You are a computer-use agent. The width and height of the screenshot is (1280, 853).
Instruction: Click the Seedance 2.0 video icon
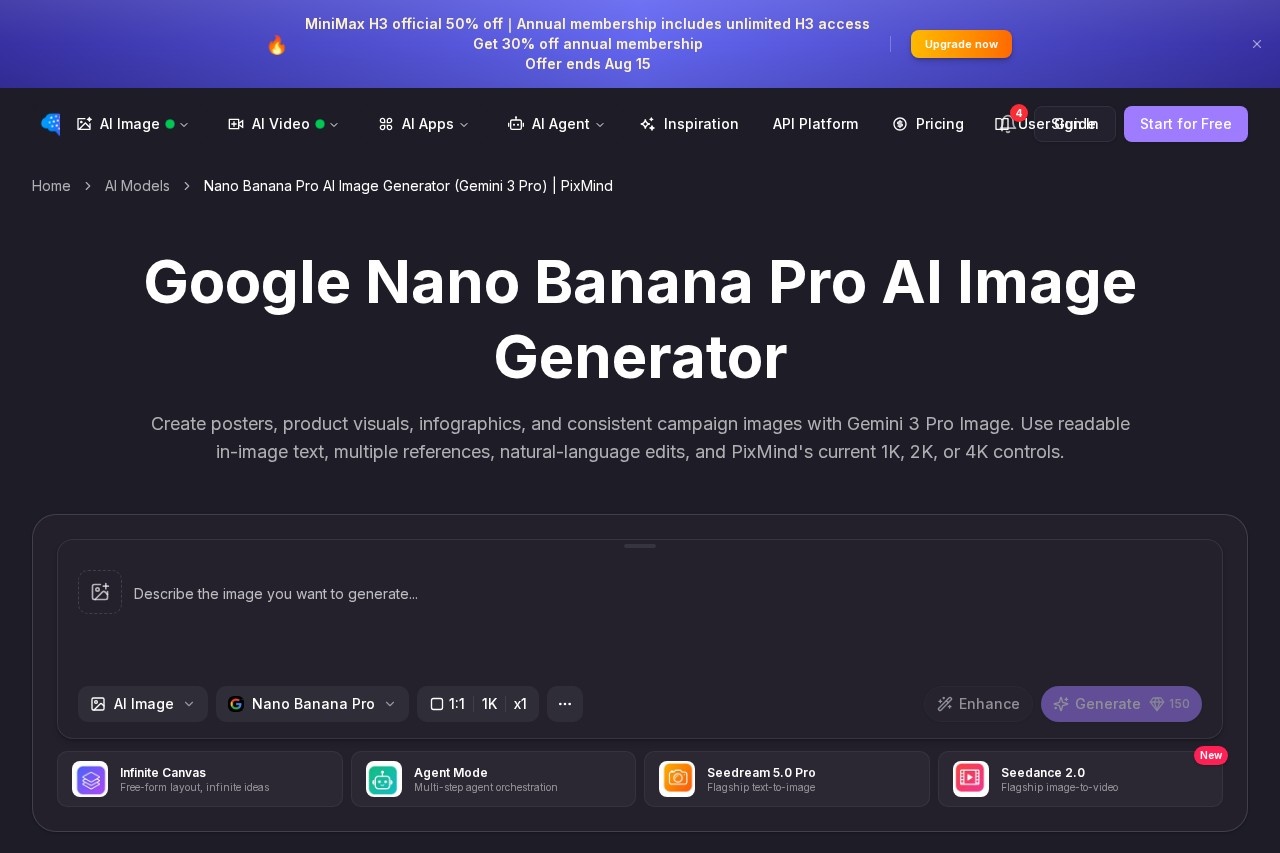click(971, 779)
